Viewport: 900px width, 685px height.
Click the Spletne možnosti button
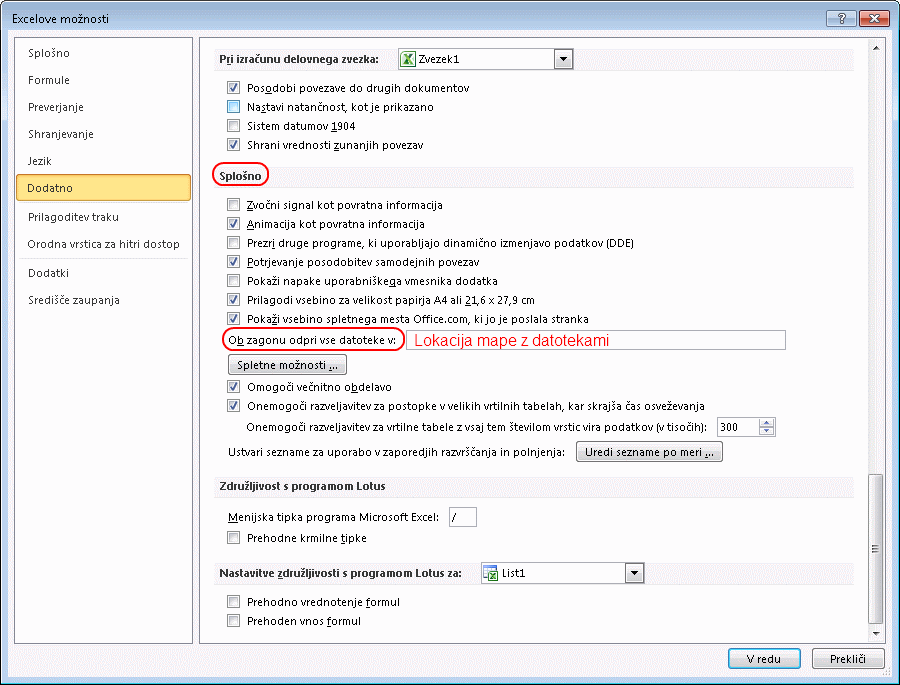[x=287, y=366]
